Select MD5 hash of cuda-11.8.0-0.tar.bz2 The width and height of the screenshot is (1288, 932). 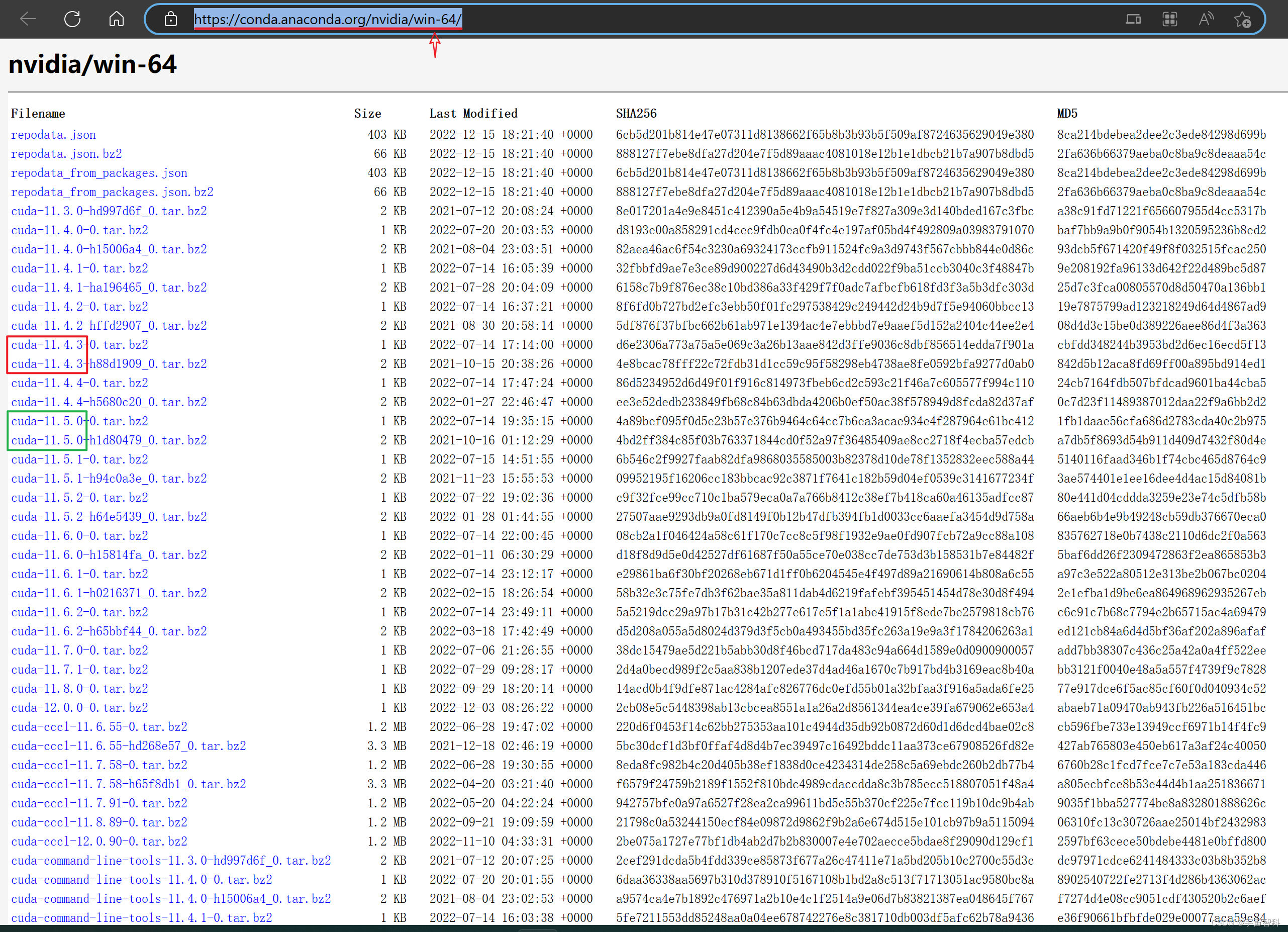tap(1161, 688)
